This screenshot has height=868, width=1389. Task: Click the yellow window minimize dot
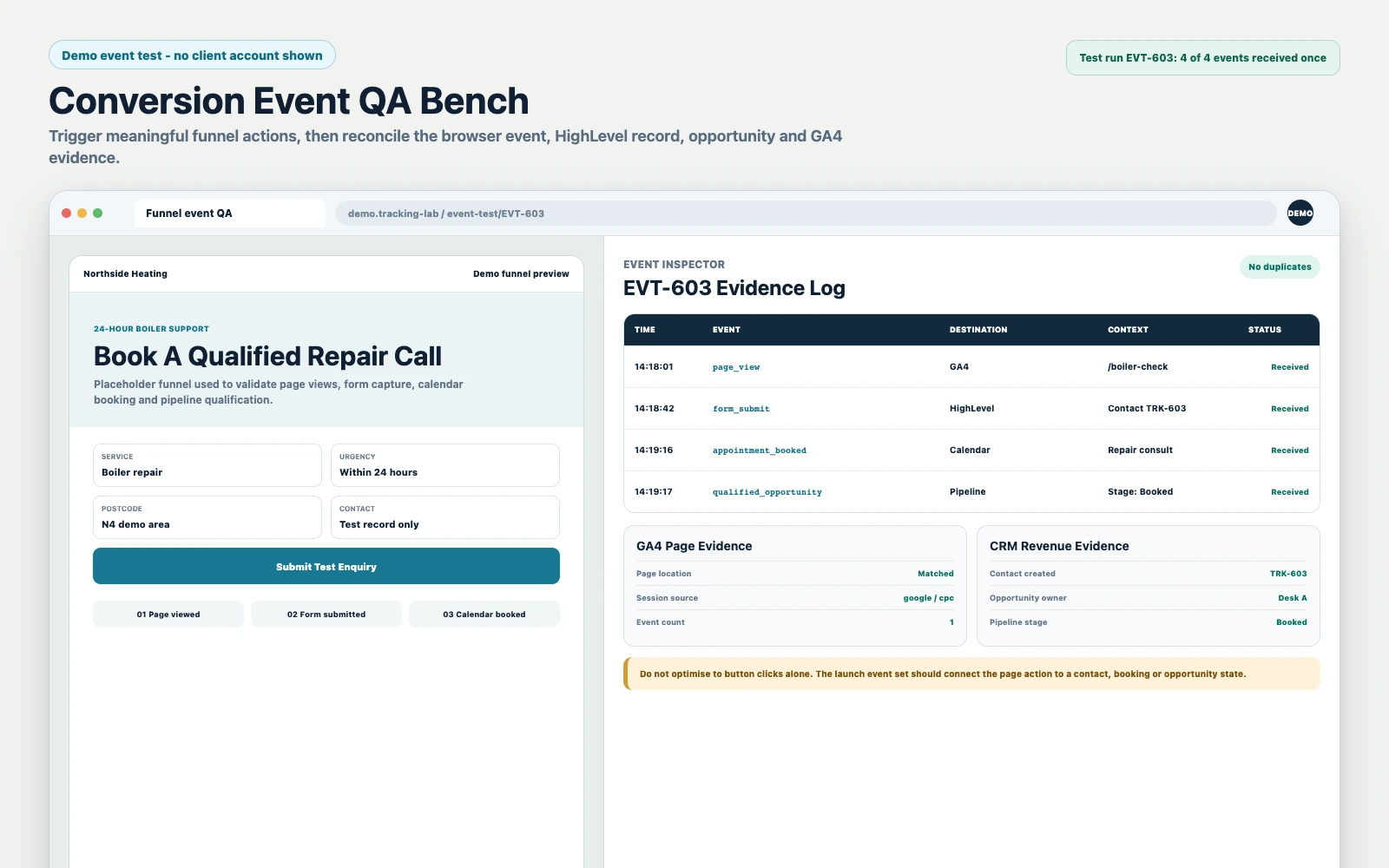(x=82, y=213)
